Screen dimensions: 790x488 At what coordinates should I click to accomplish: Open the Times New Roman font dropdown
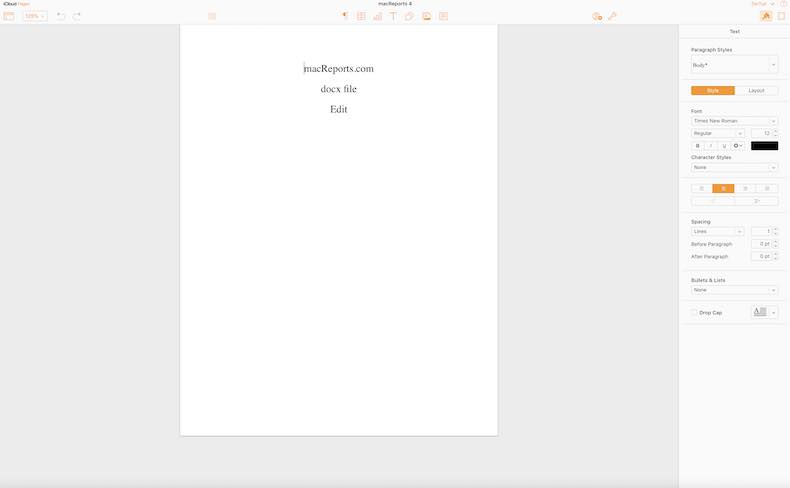click(x=735, y=121)
